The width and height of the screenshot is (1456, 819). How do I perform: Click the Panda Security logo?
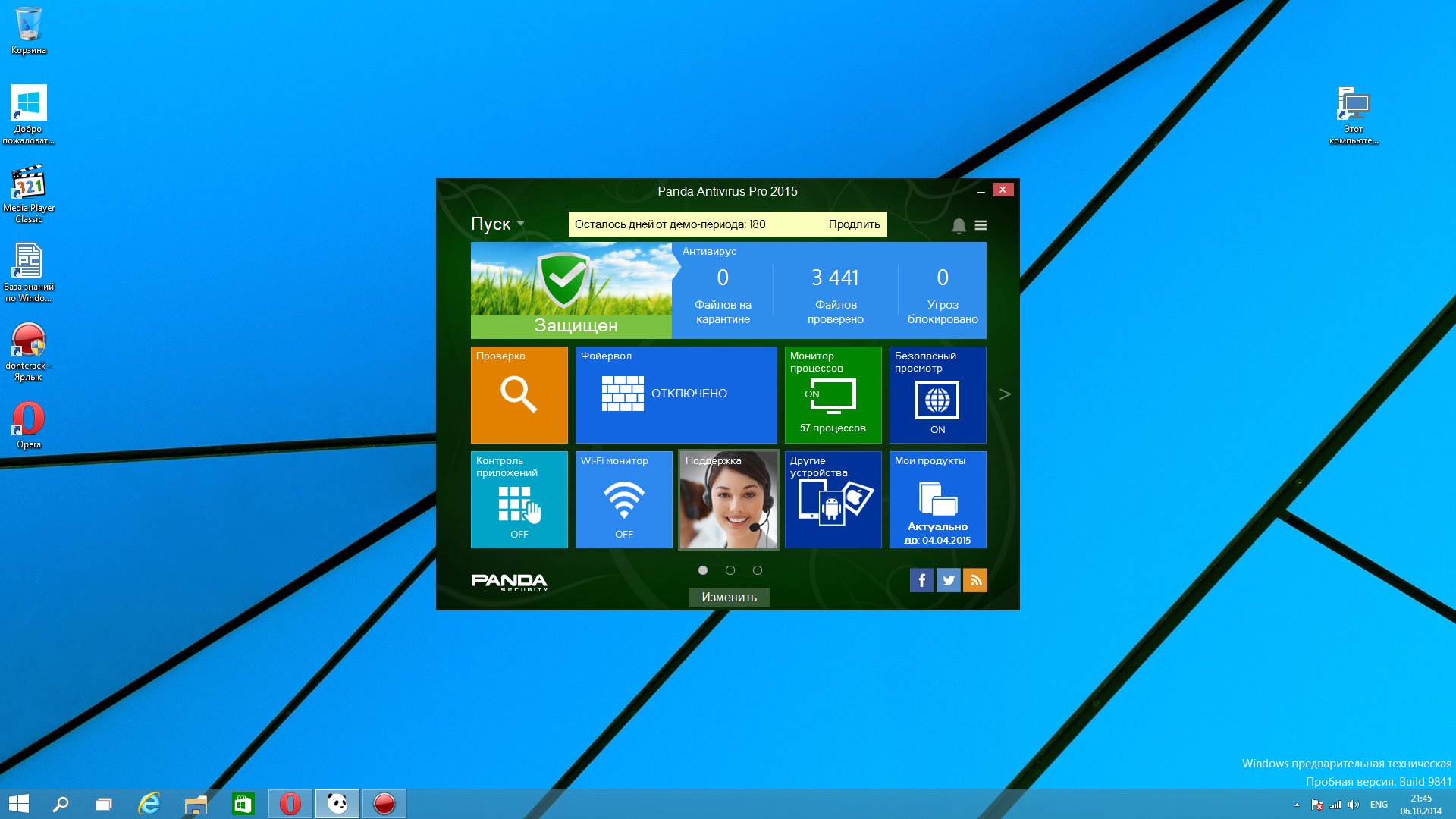click(x=509, y=582)
